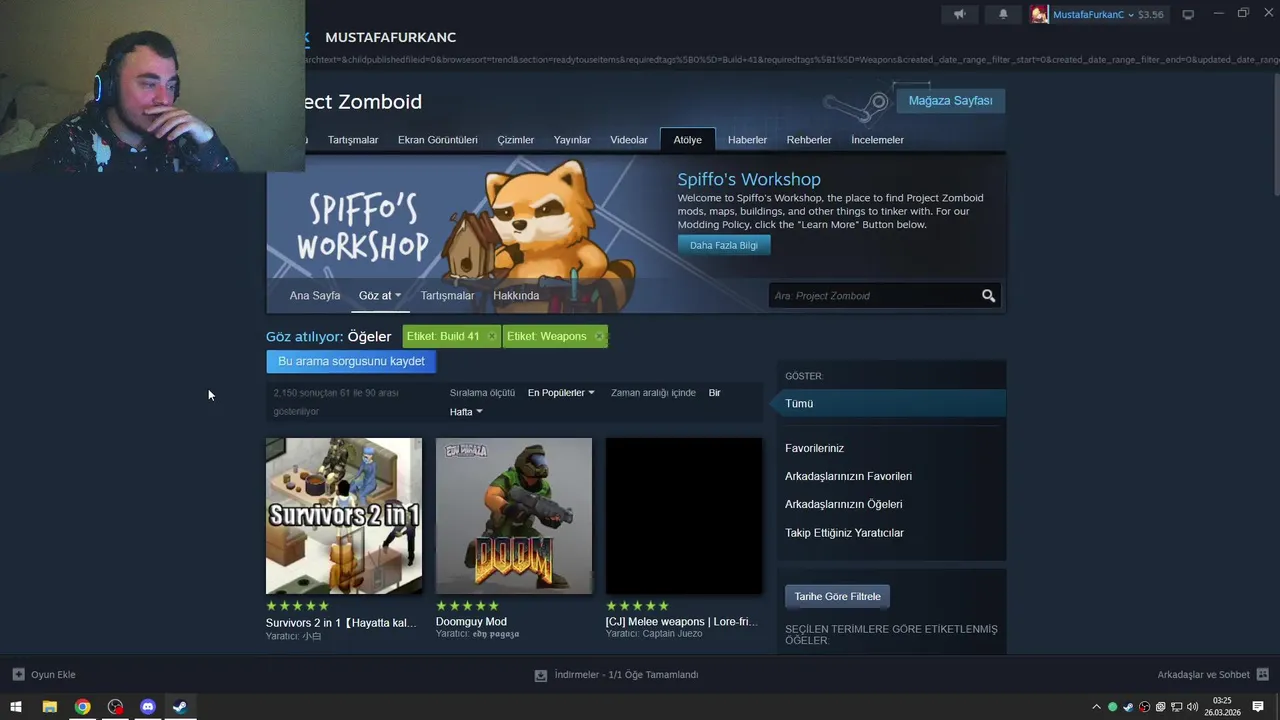Open the Windows Start menu

coord(16,707)
